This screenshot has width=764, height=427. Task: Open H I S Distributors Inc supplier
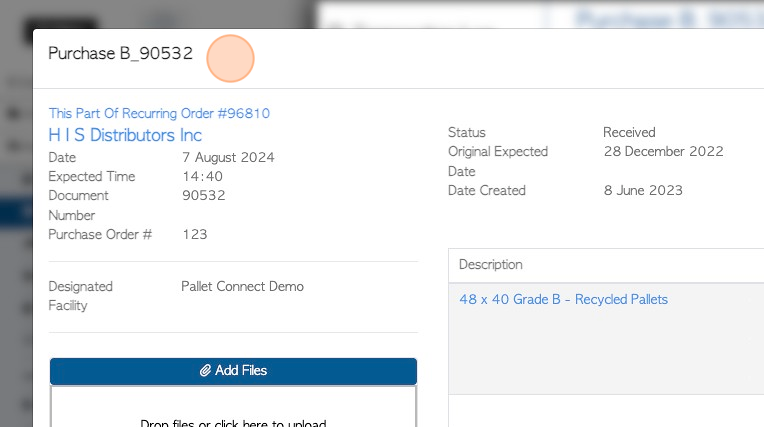(125, 135)
